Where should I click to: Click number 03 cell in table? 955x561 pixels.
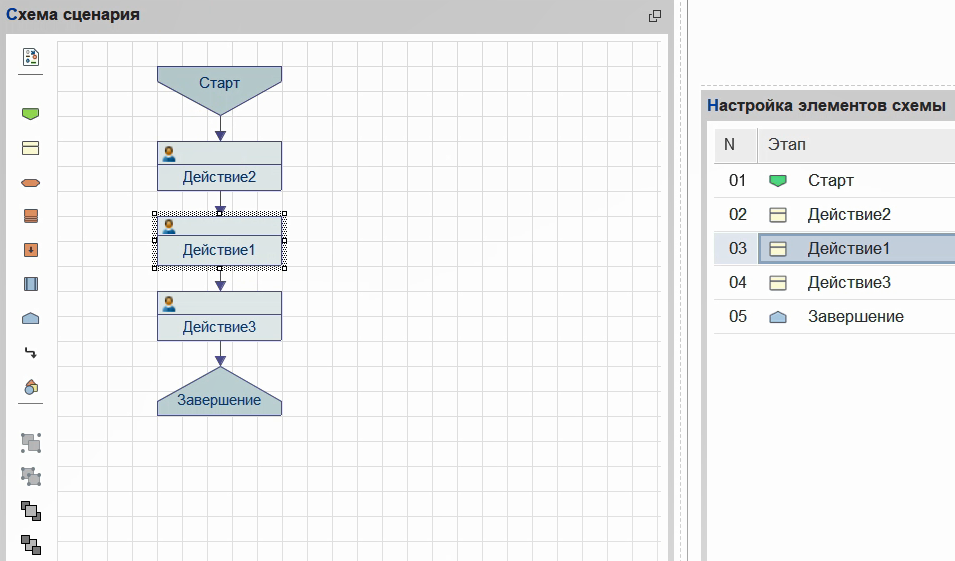pos(737,249)
